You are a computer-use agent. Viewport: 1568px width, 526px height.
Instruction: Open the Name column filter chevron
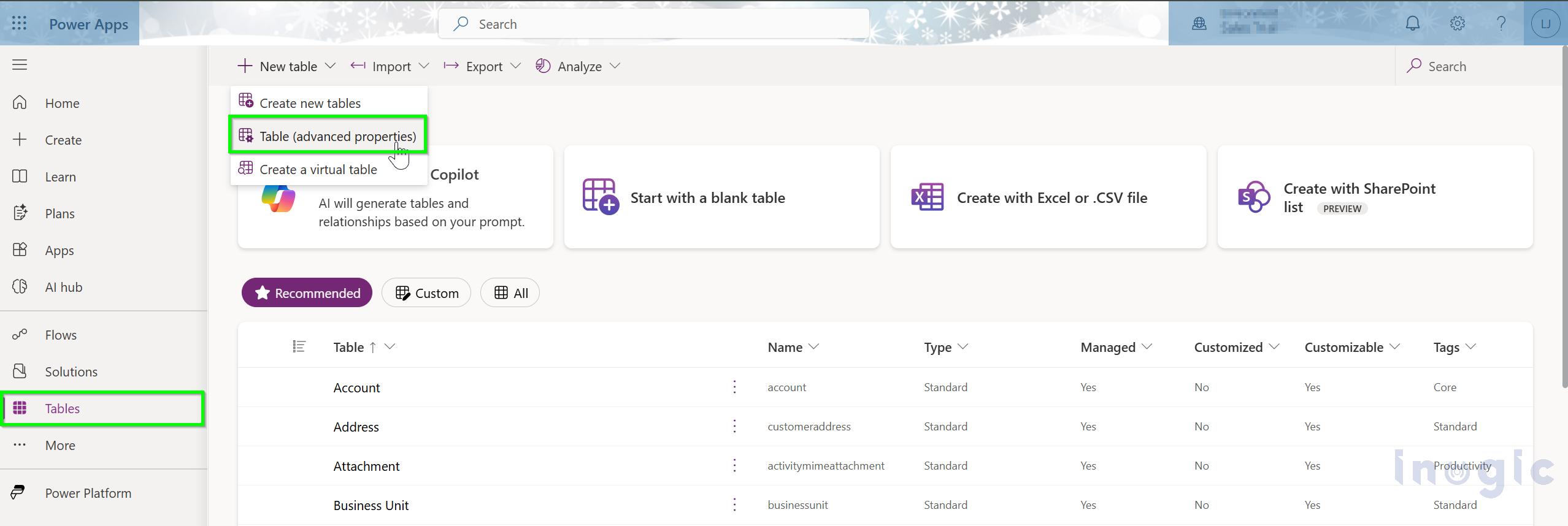814,346
